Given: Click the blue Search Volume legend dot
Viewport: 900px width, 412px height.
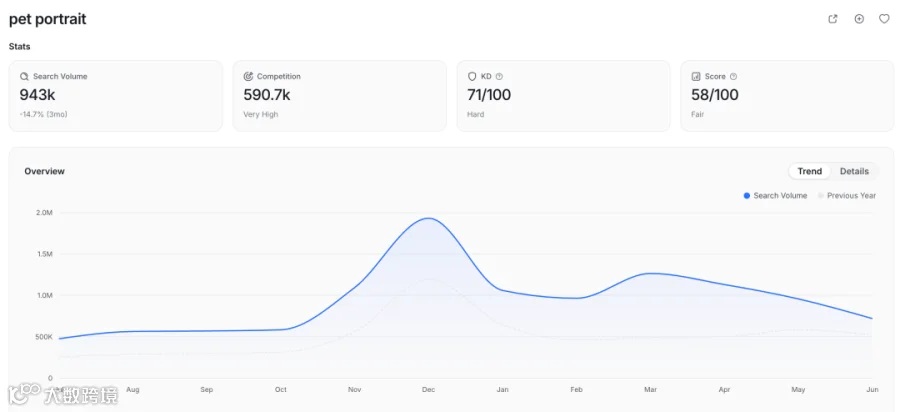Looking at the screenshot, I should (x=747, y=196).
